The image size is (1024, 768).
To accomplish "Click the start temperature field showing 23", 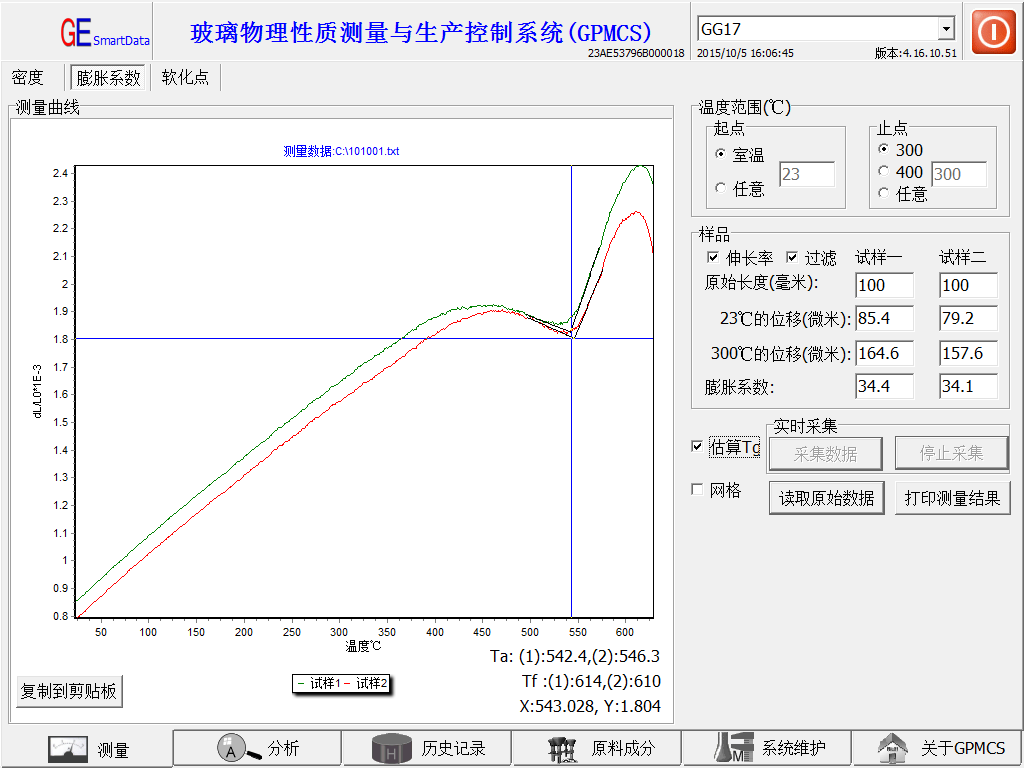I will click(x=807, y=174).
